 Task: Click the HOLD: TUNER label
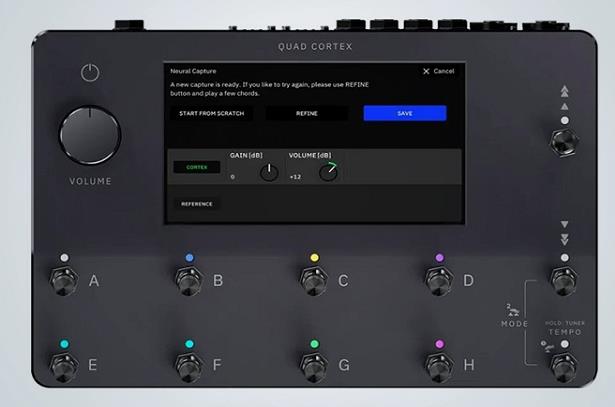click(565, 323)
